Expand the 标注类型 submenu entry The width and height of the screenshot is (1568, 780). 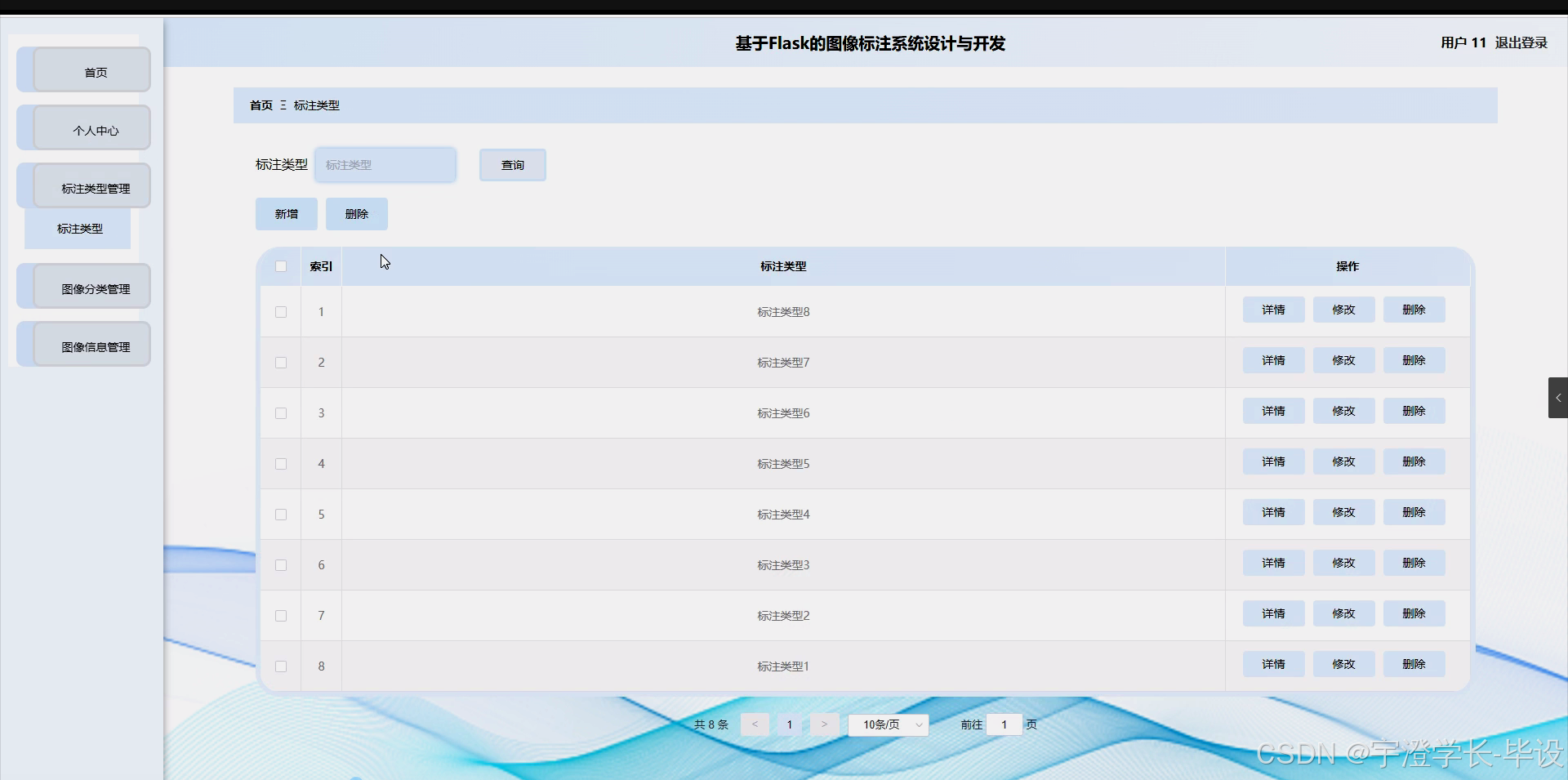pos(78,229)
